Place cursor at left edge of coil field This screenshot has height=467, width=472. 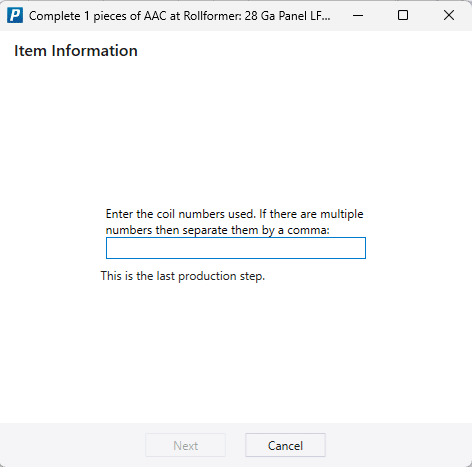click(109, 248)
